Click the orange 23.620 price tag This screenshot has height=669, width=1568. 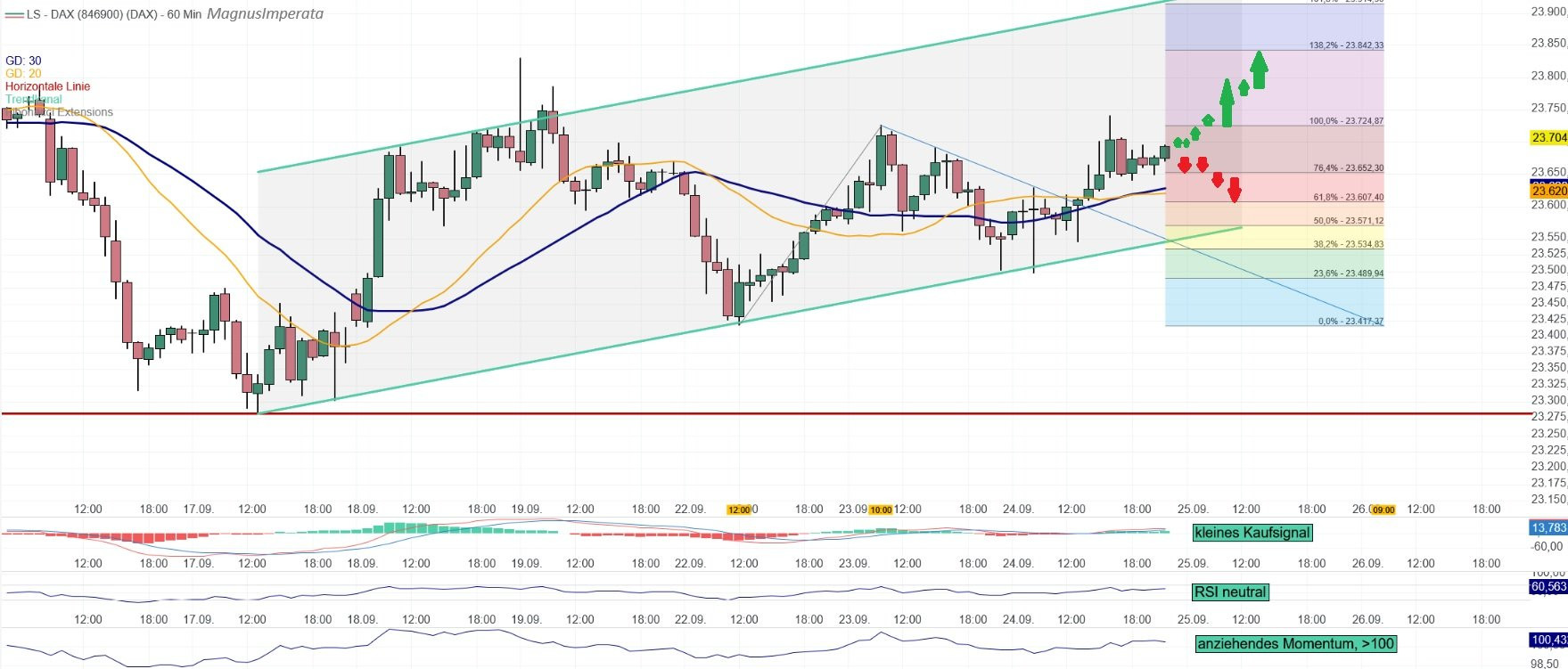(x=1548, y=191)
